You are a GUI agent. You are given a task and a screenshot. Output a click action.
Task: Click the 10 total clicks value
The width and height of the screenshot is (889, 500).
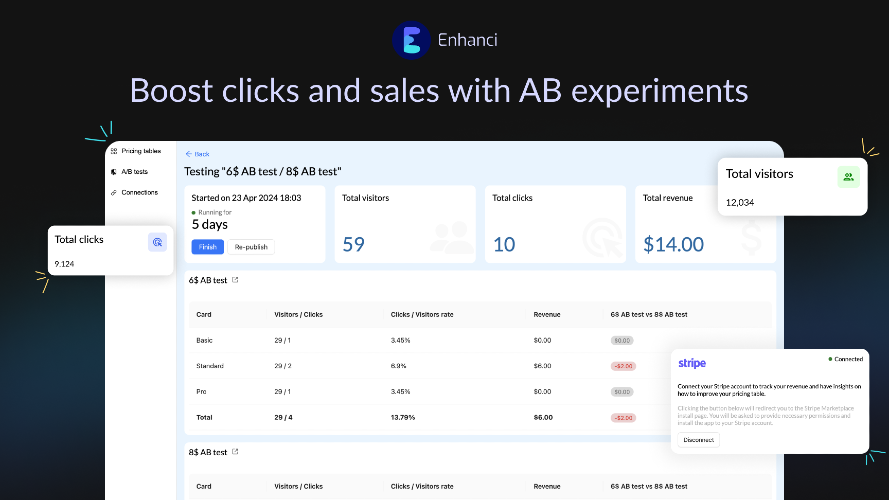(x=503, y=244)
